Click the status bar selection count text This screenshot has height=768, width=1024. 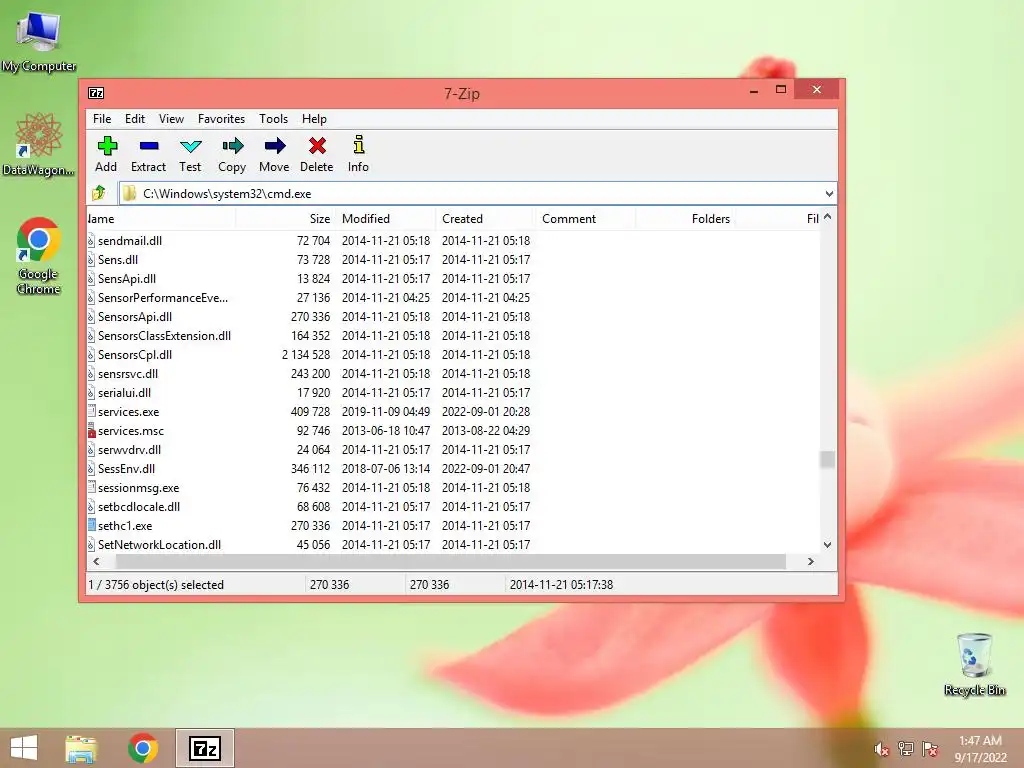point(156,584)
